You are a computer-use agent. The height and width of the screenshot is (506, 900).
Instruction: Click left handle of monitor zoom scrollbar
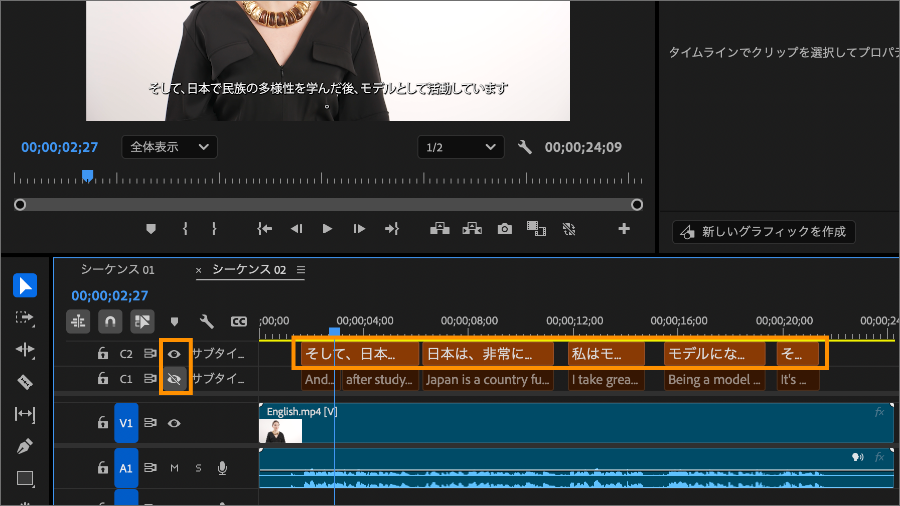click(20, 205)
